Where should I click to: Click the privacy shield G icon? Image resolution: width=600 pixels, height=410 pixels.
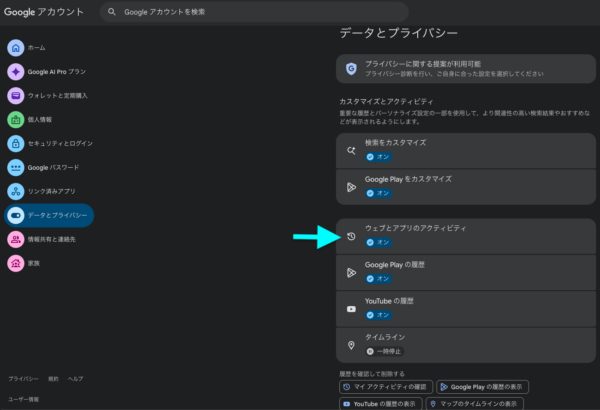(351, 69)
